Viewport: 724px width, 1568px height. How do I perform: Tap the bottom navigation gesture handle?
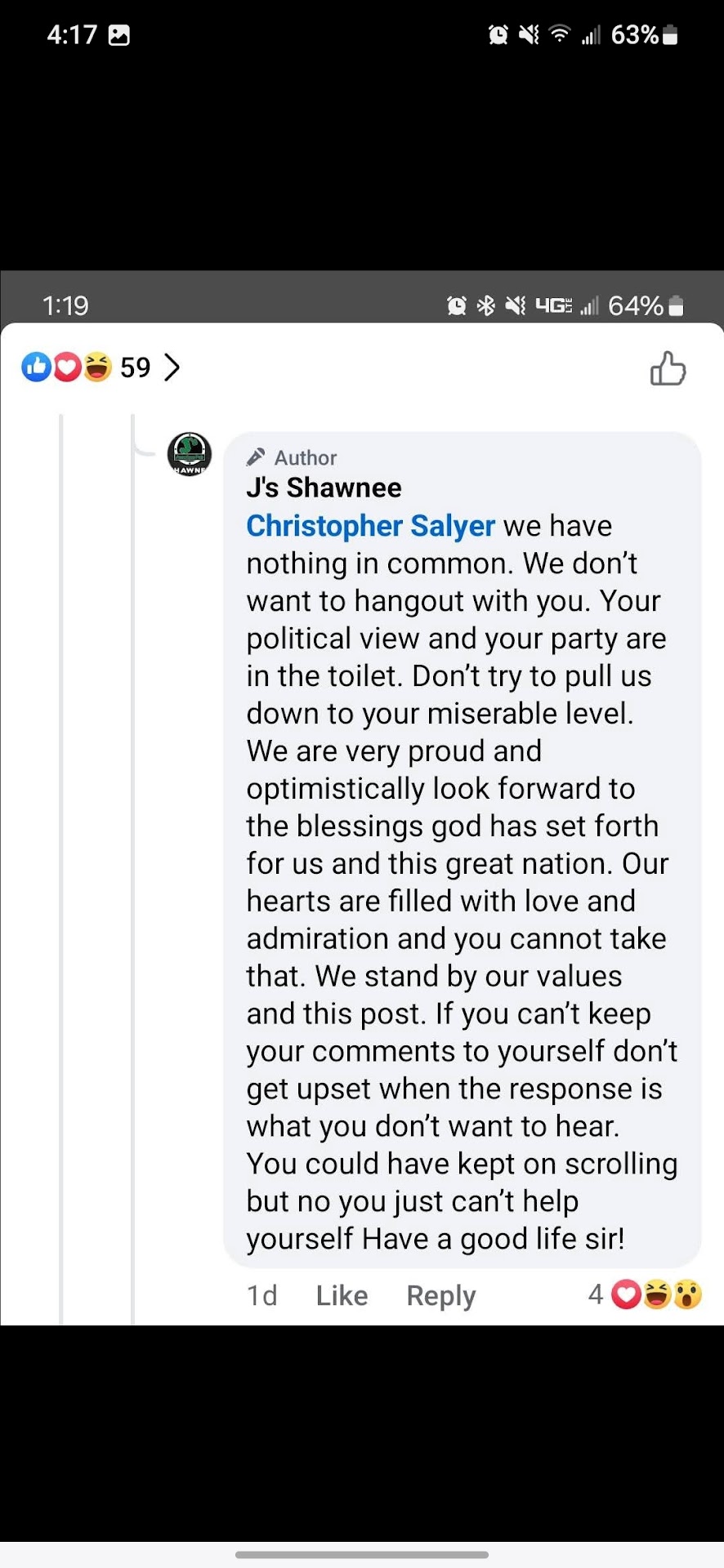pos(362,1554)
